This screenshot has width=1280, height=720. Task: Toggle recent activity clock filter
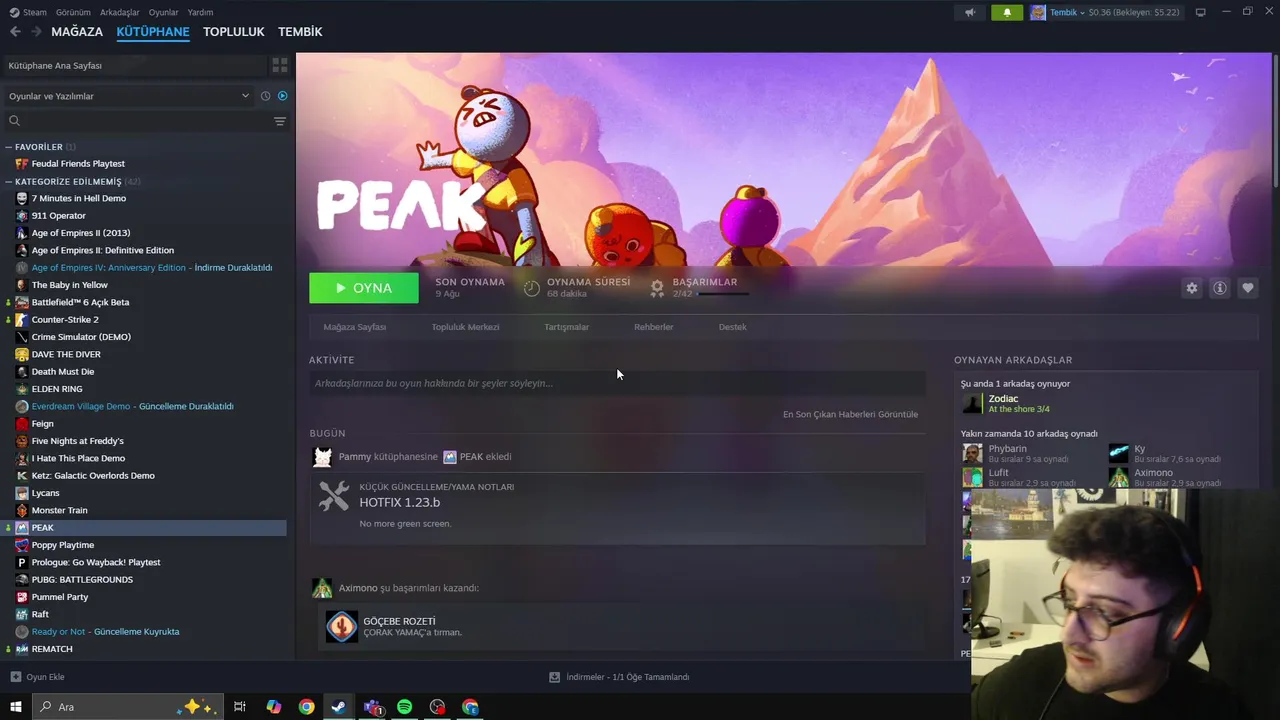[x=265, y=96]
